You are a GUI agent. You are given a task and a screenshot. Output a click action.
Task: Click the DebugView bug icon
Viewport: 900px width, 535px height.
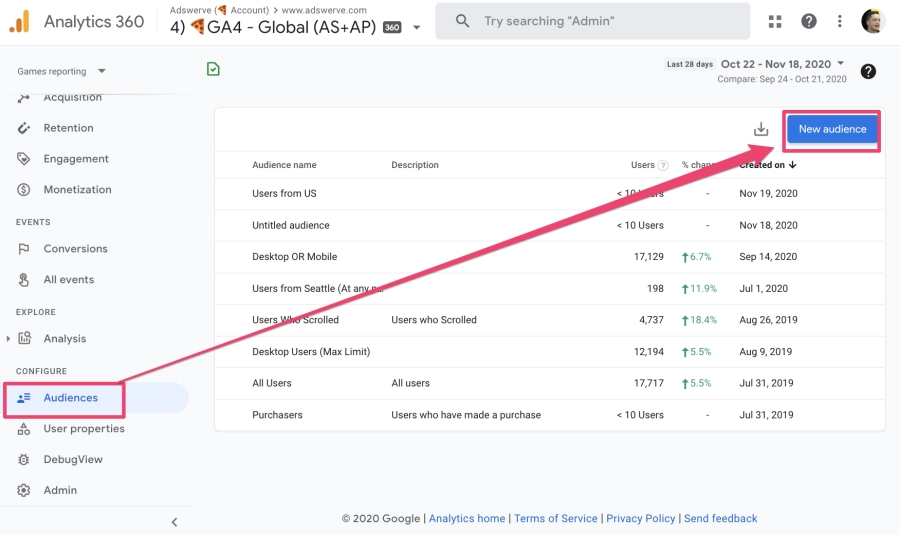click(24, 459)
